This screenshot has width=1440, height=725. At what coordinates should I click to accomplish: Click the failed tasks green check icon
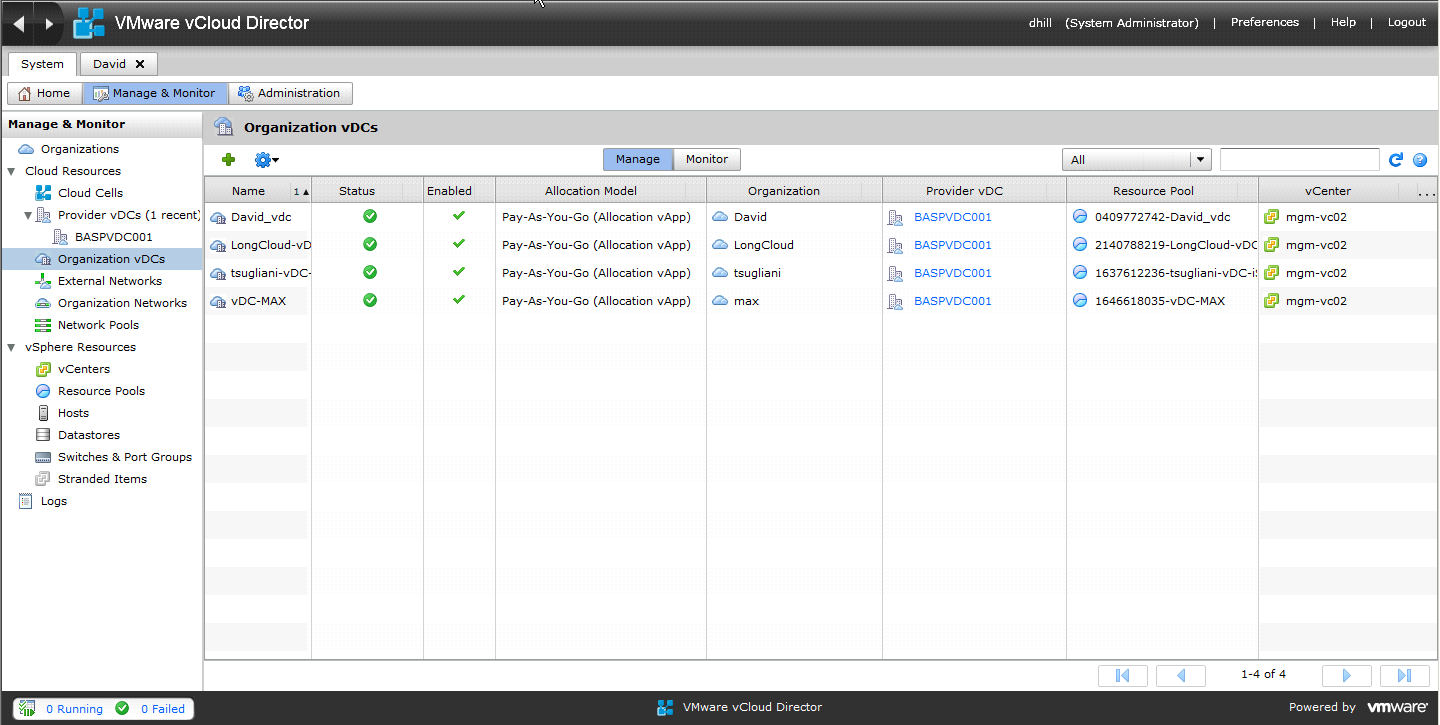122,708
